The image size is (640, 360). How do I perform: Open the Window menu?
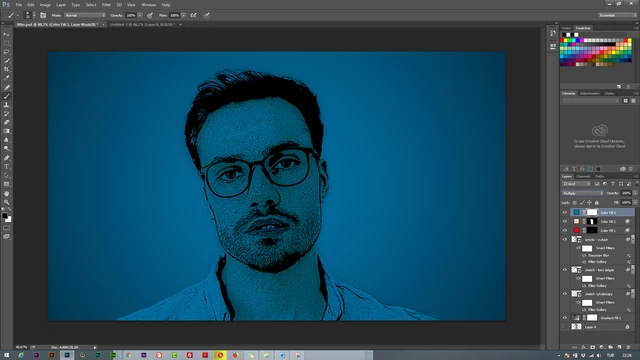point(149,5)
